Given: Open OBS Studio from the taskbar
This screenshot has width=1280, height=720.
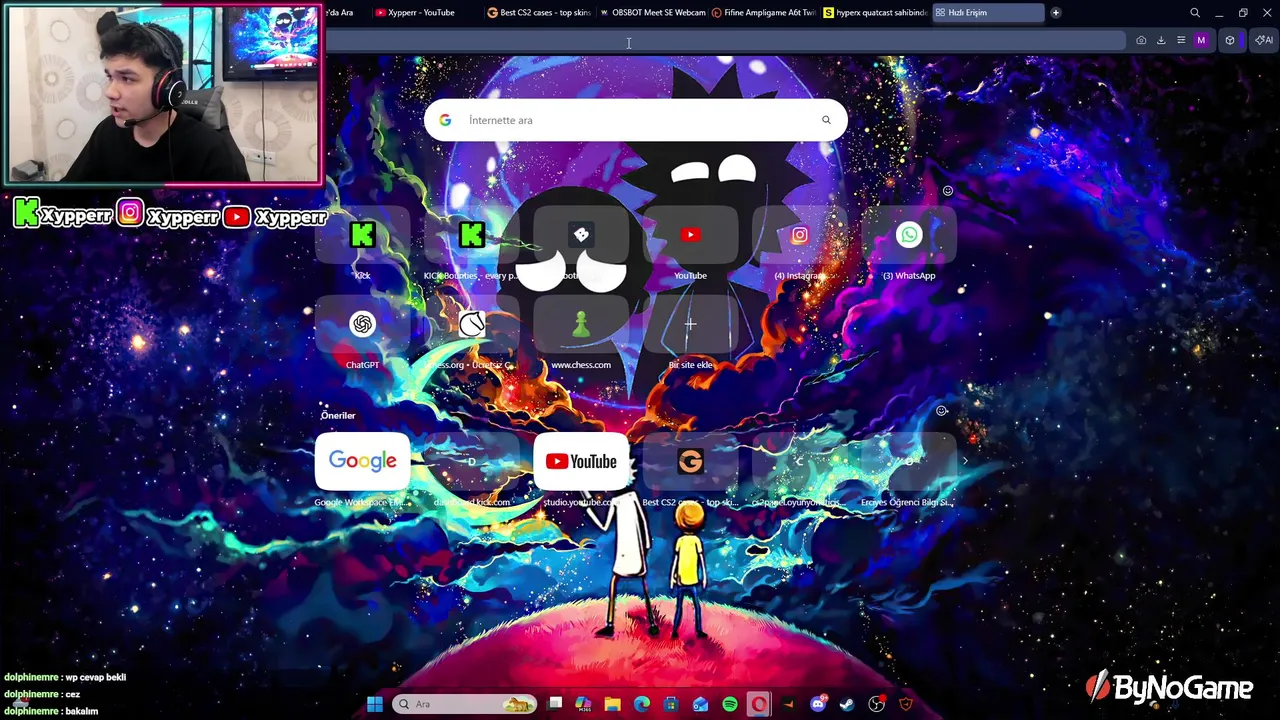Looking at the screenshot, I should 877,704.
